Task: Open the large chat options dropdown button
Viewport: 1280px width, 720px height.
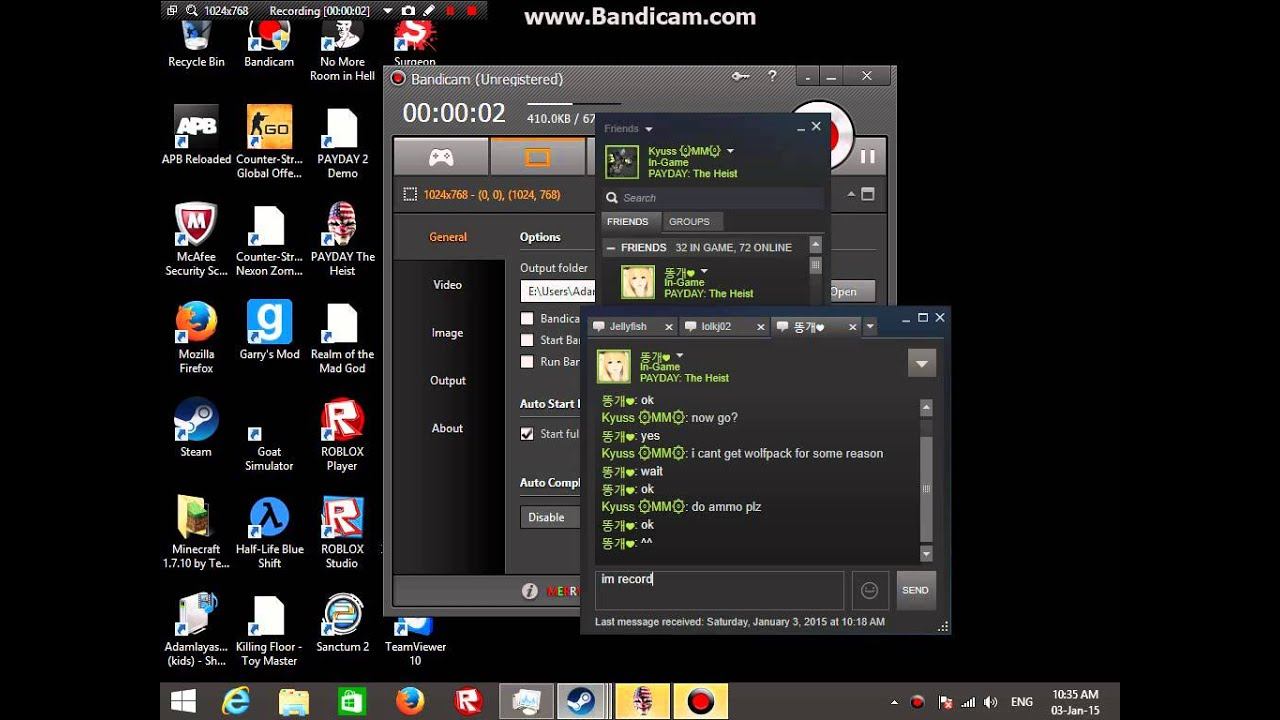Action: pyautogui.click(x=922, y=363)
